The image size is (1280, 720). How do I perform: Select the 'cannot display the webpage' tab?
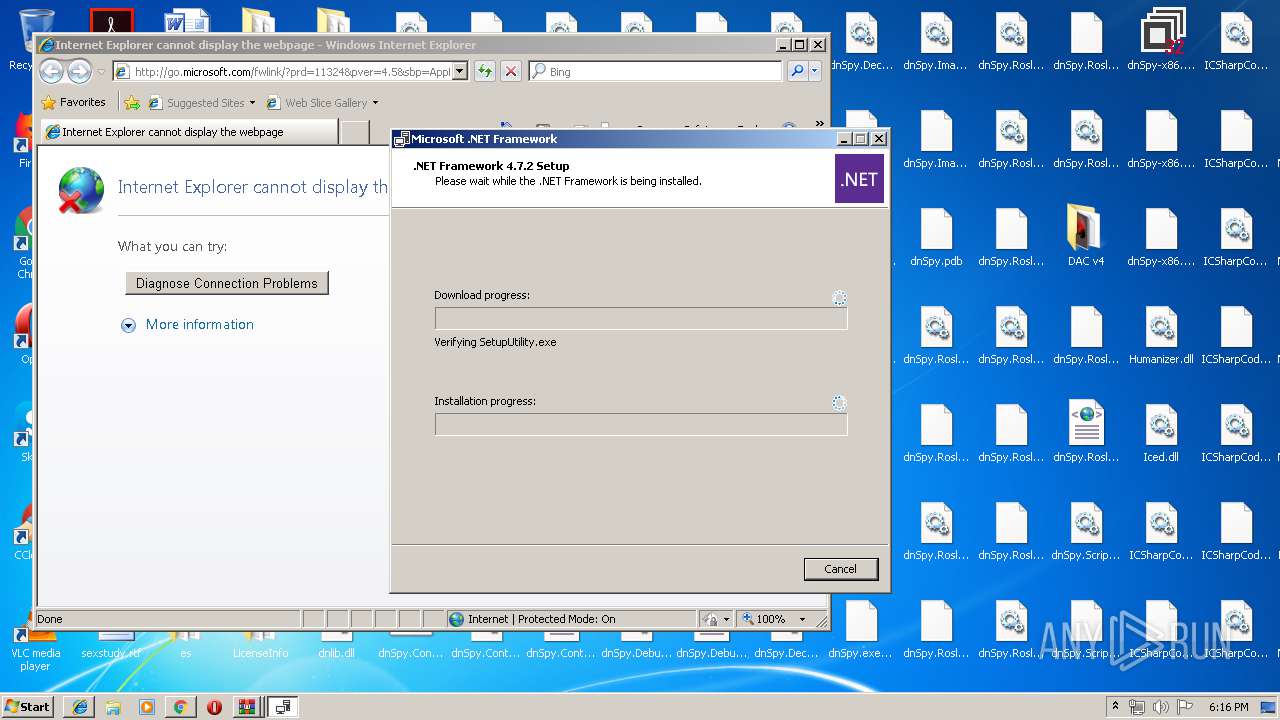pyautogui.click(x=188, y=132)
